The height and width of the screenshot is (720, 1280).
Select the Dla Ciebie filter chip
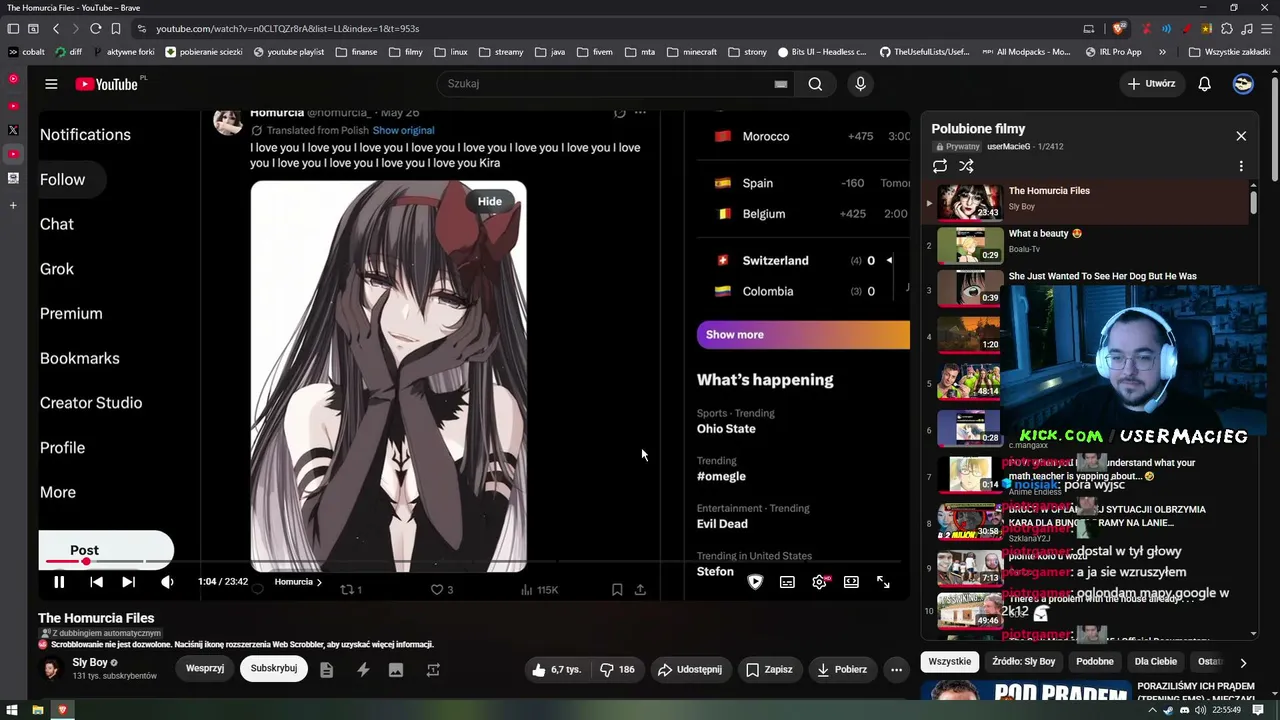(x=1156, y=662)
